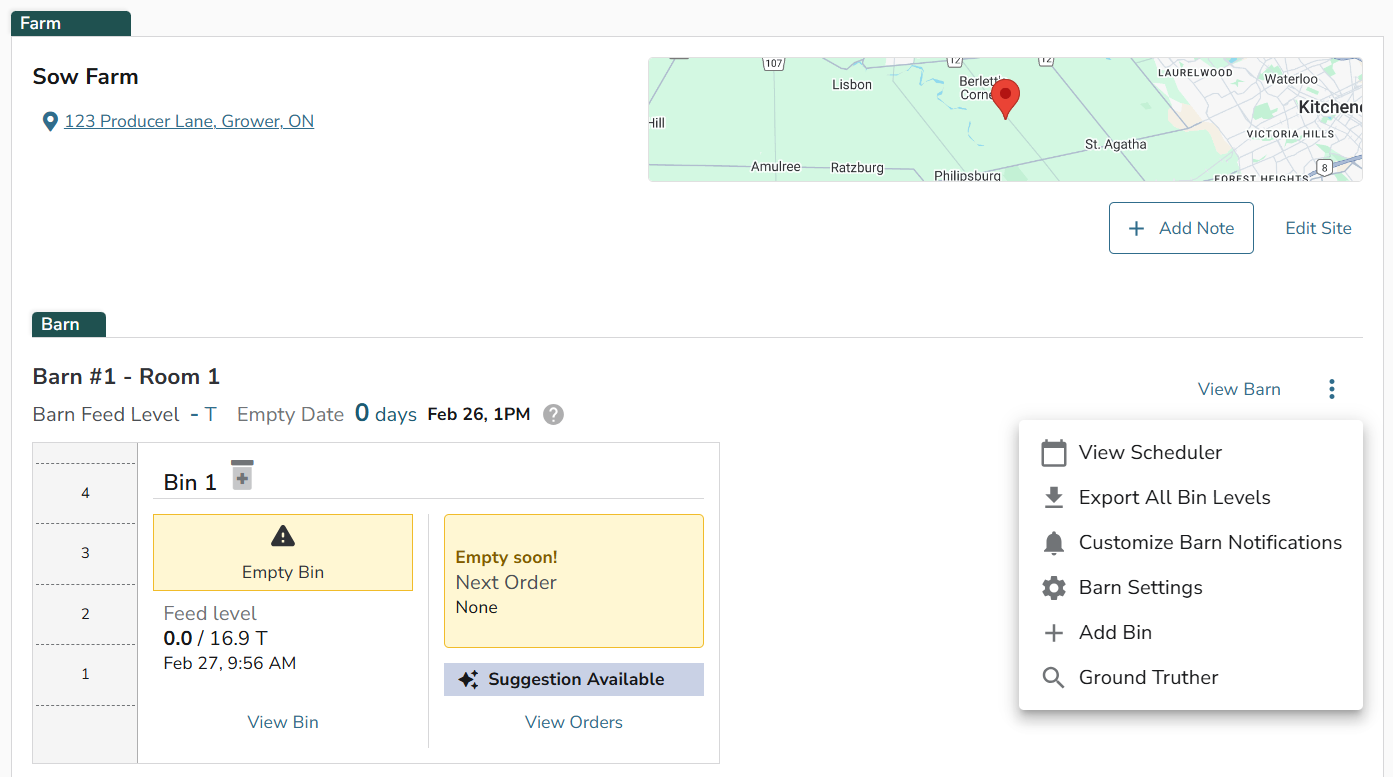1393x777 pixels.
Task: Click the Bin 1 add feed icon
Action: [242, 476]
